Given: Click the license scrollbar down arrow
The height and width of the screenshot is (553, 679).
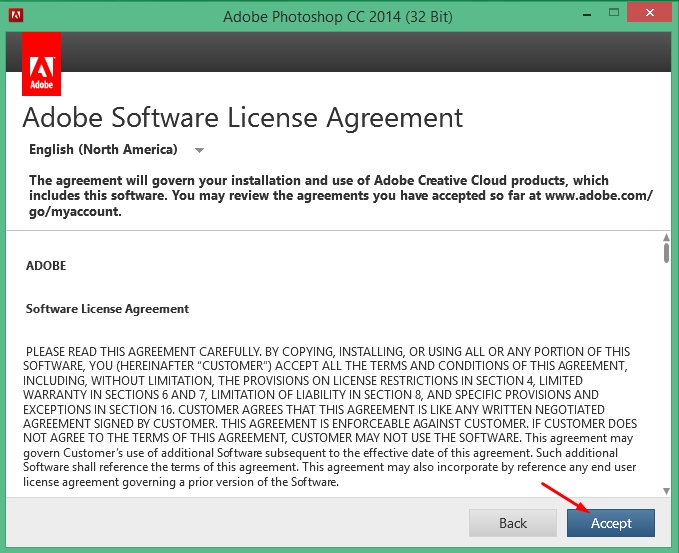Looking at the screenshot, I should (x=666, y=491).
